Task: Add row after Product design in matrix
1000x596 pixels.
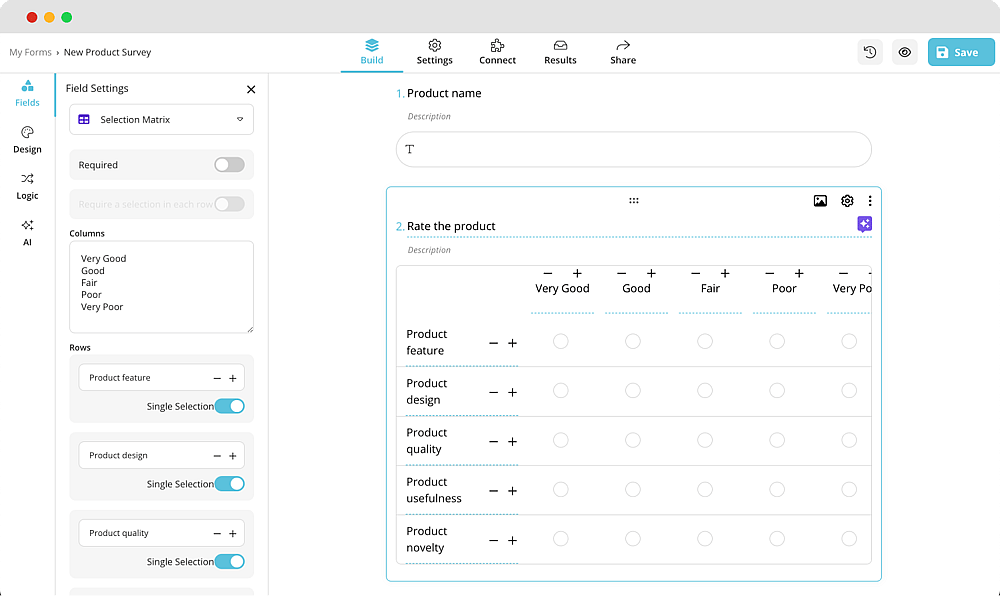Action: tap(512, 393)
